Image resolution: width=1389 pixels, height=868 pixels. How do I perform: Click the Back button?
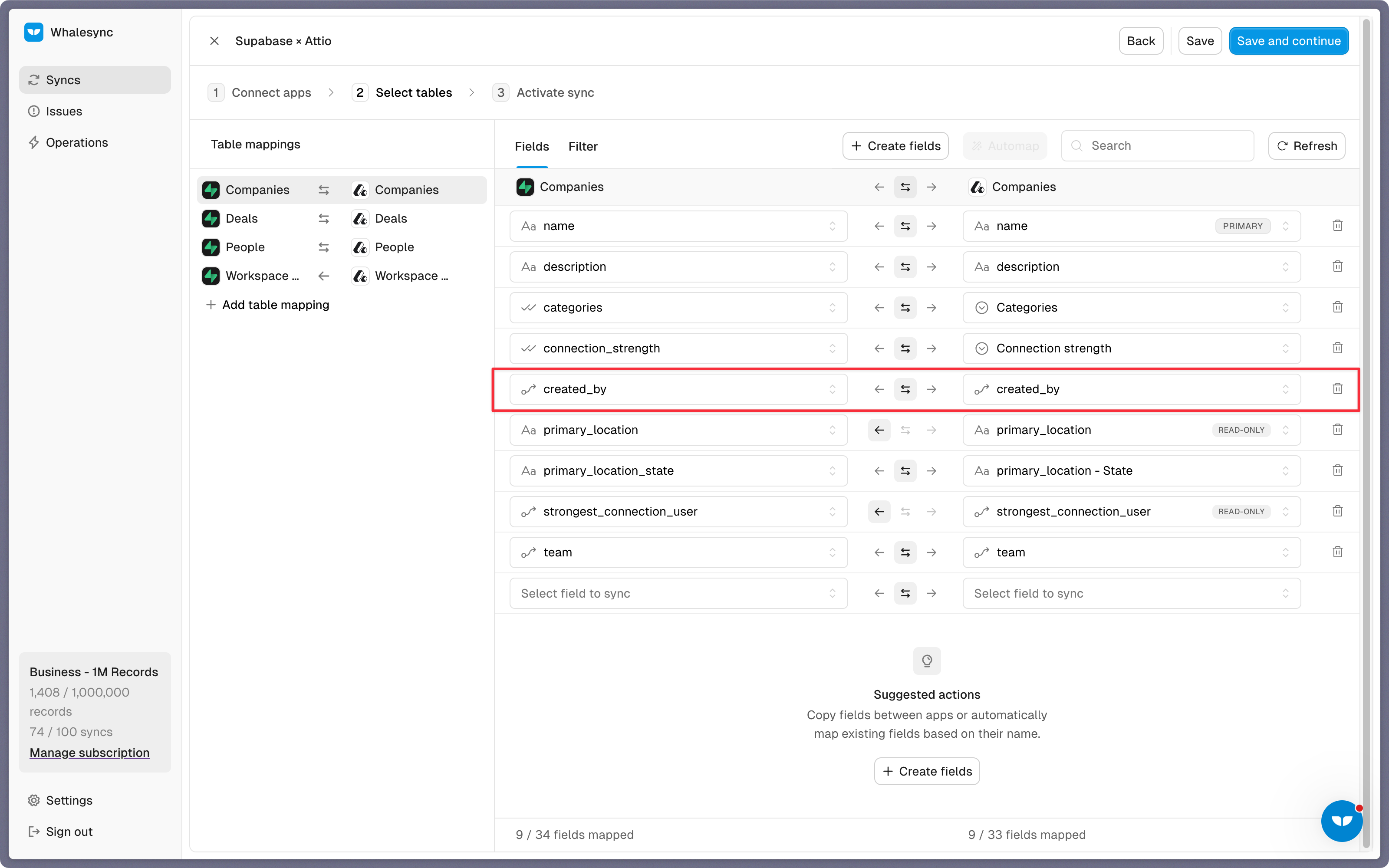coord(1140,41)
